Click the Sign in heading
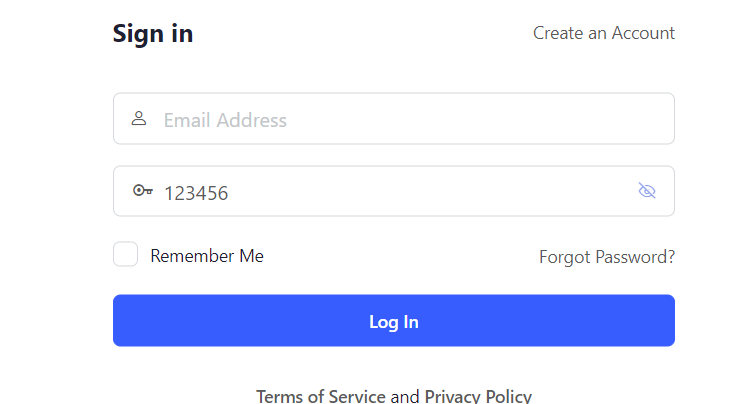The height and width of the screenshot is (404, 730). click(x=153, y=33)
